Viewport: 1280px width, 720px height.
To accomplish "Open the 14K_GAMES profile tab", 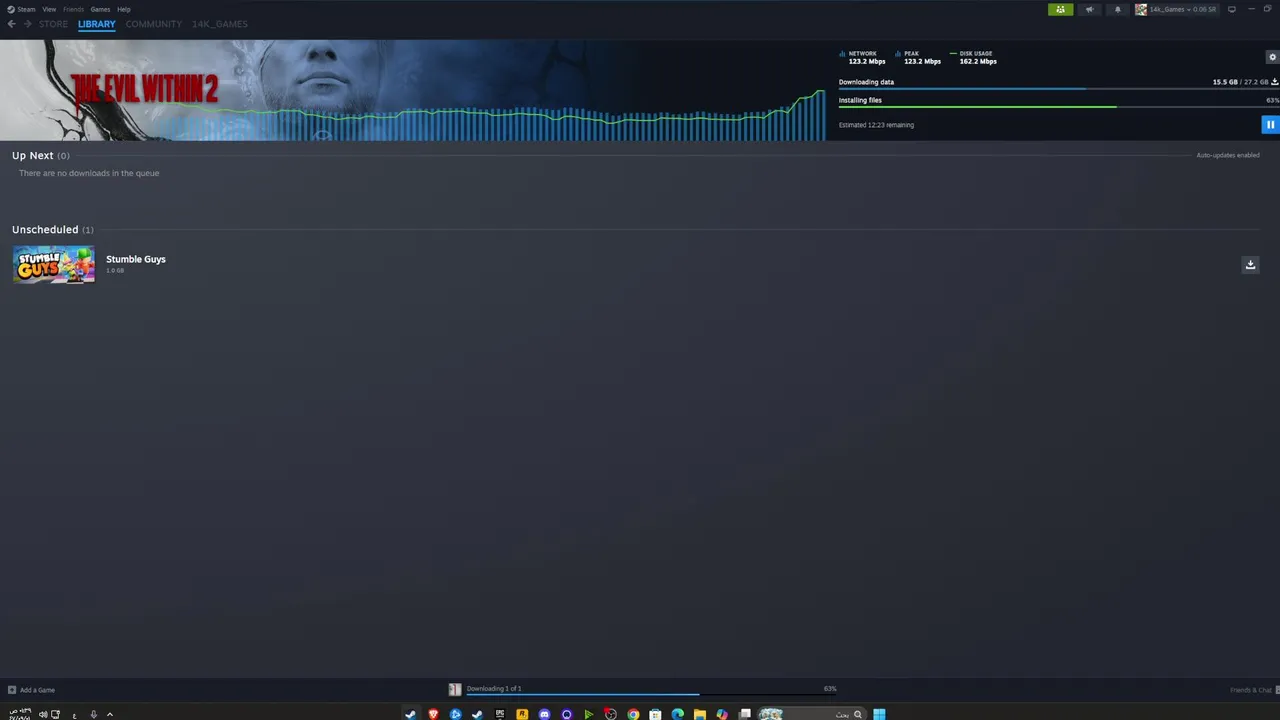I will (220, 24).
